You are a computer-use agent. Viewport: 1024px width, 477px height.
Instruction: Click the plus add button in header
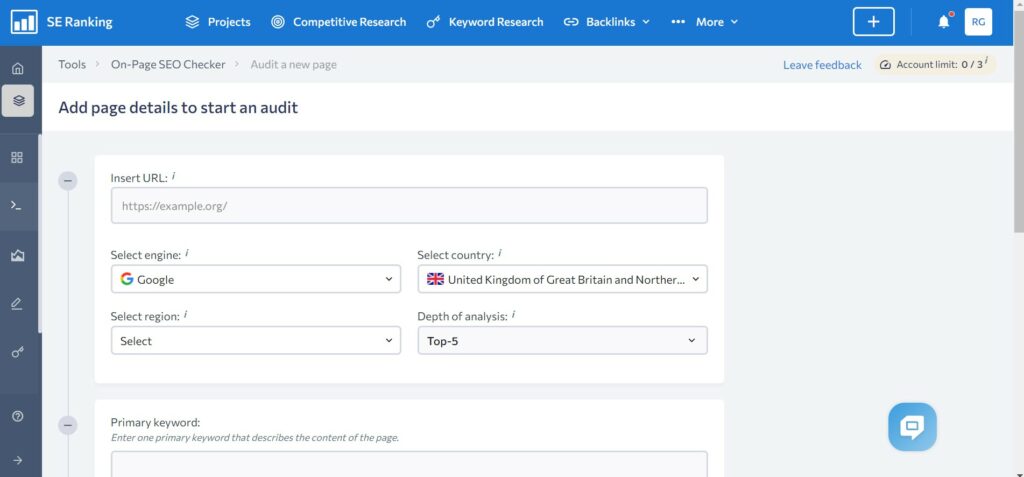[x=874, y=22]
